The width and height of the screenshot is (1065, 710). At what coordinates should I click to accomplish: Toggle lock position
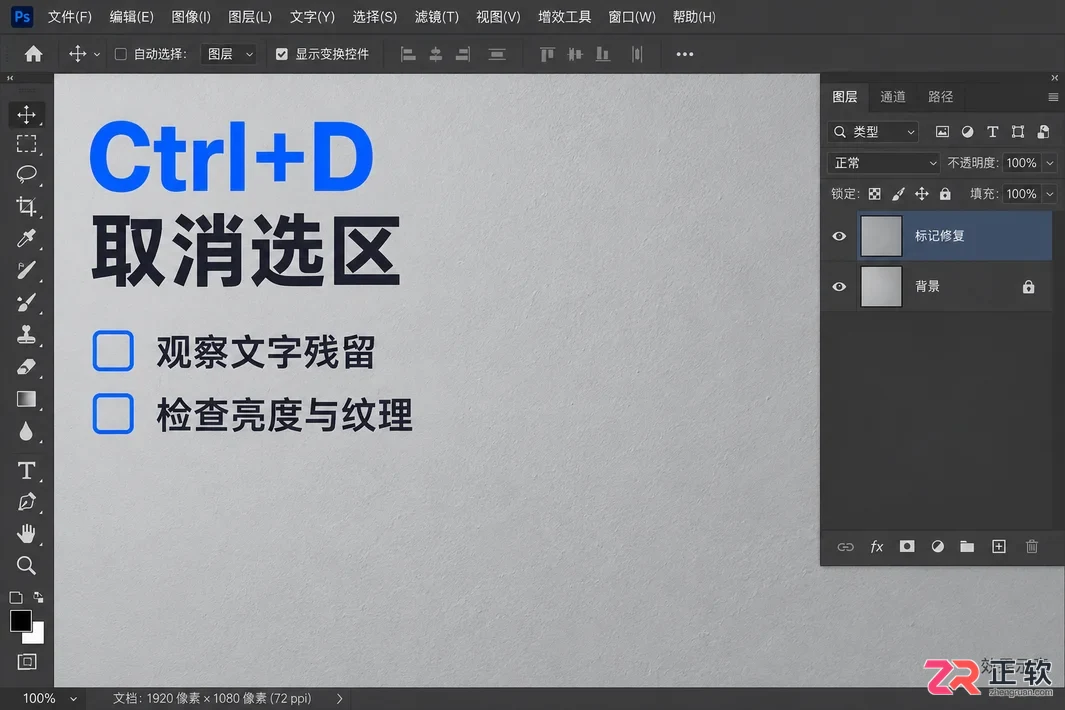point(922,194)
